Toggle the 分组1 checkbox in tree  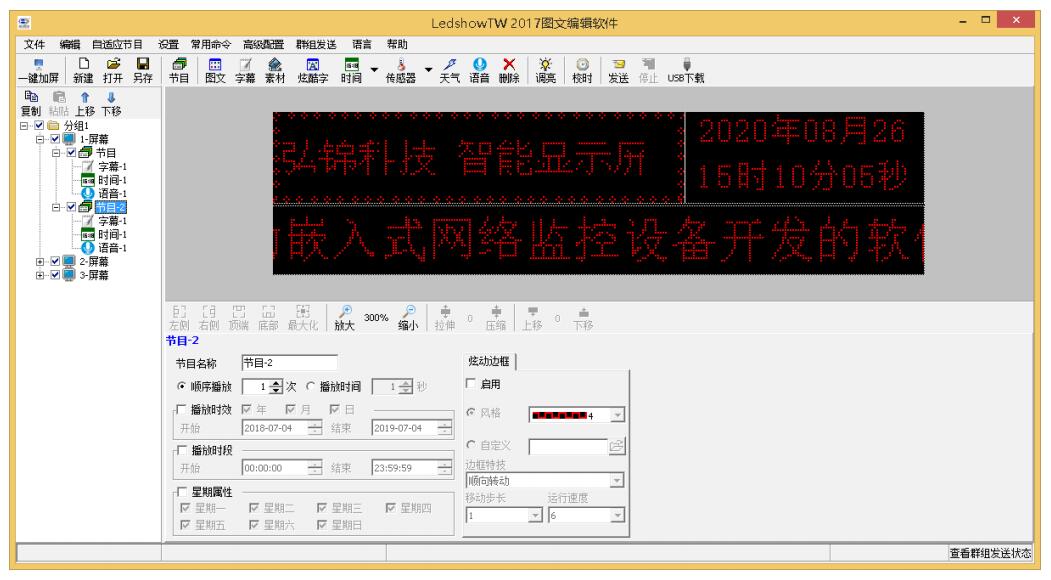39,125
